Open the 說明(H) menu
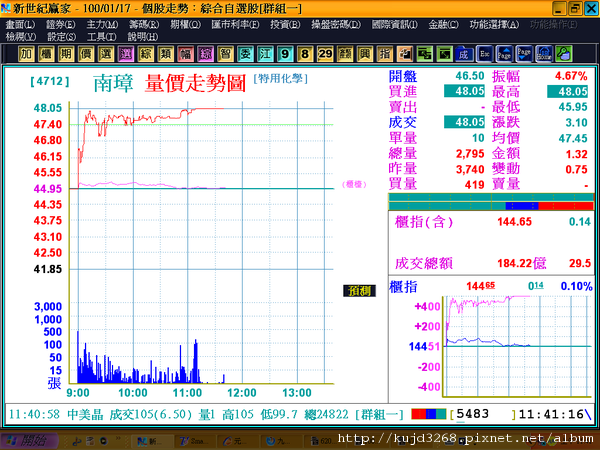 [x=143, y=37]
